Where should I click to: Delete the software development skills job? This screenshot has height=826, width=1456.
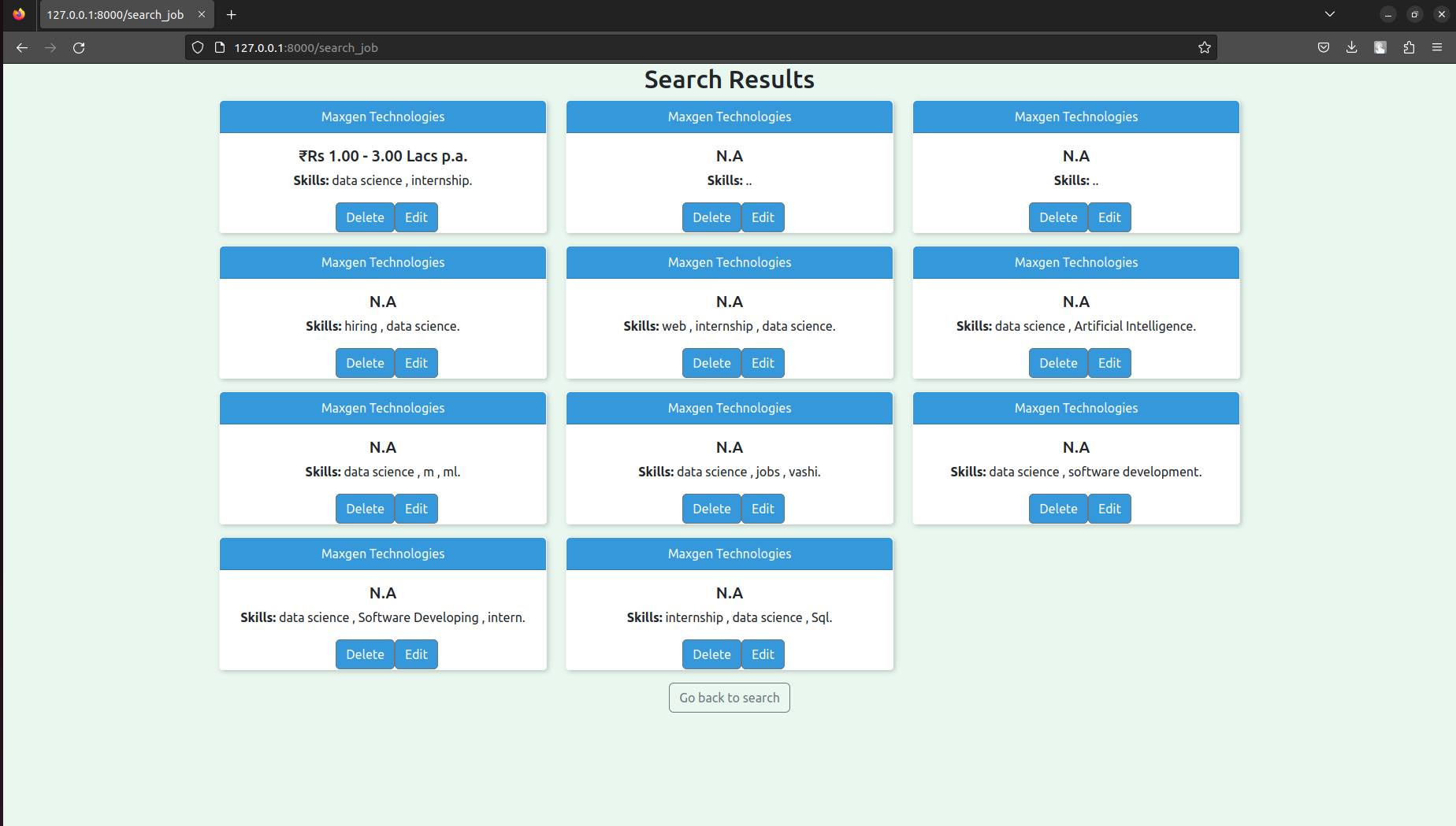[x=1058, y=509]
